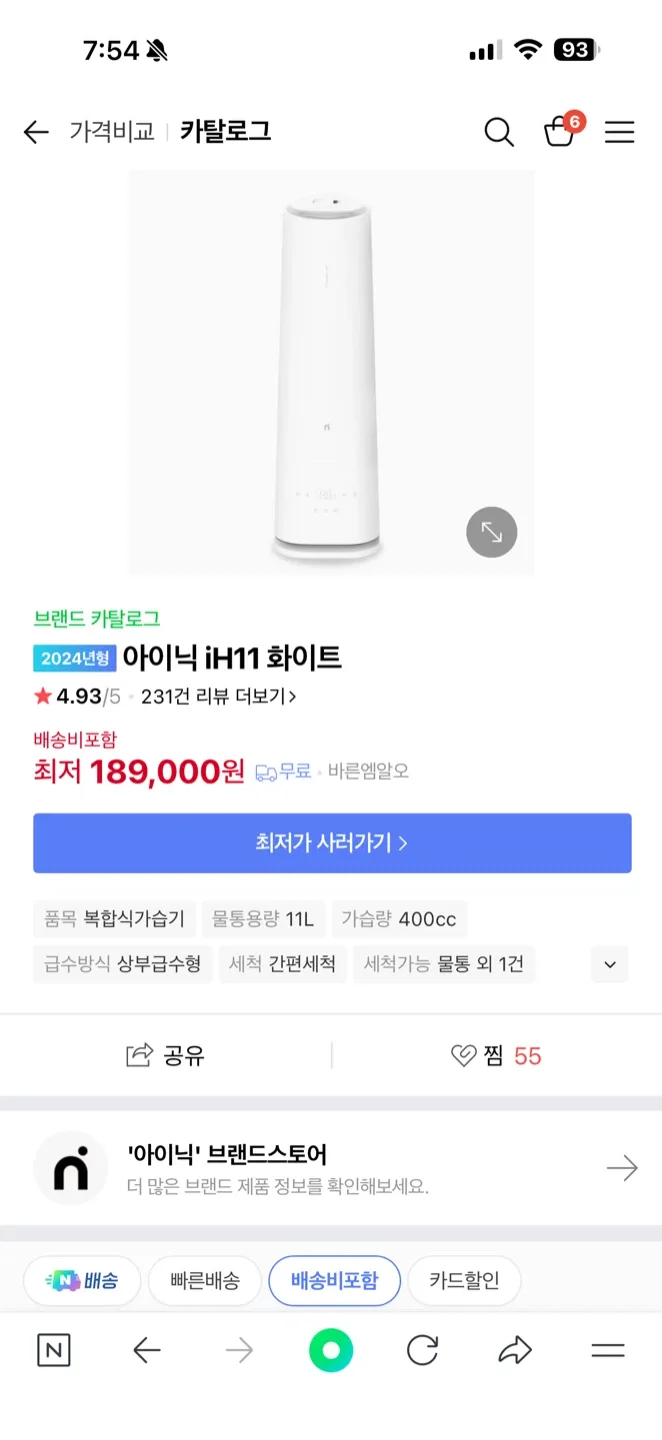662x1440 pixels.
Task: Open 231건 리뷰 더보기 reviews link
Action: pyautogui.click(x=218, y=696)
